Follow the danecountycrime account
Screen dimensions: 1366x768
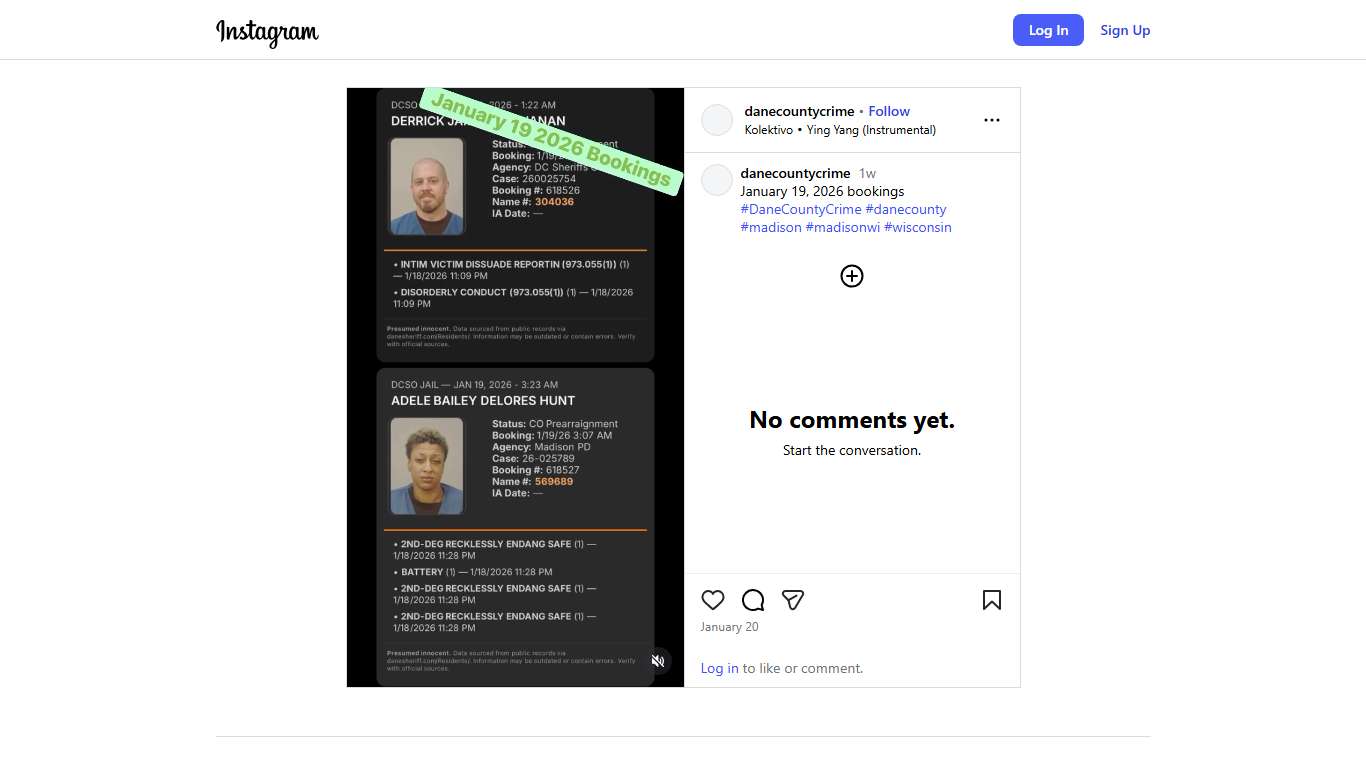(x=889, y=111)
